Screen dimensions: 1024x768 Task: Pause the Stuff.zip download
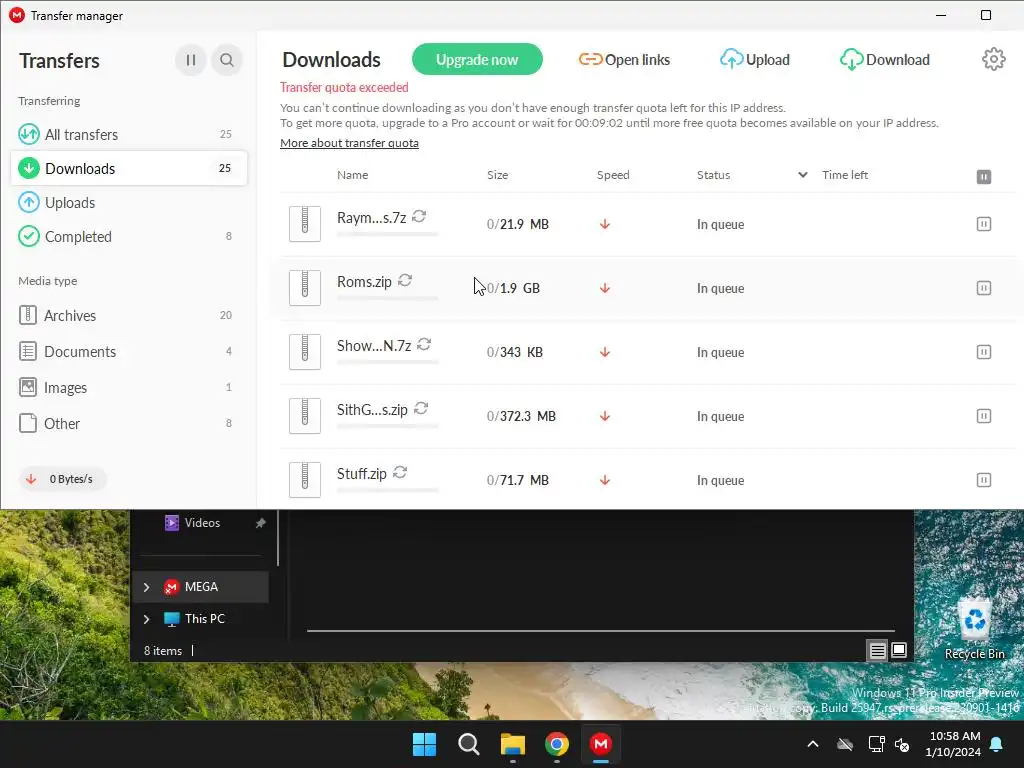[x=984, y=480]
